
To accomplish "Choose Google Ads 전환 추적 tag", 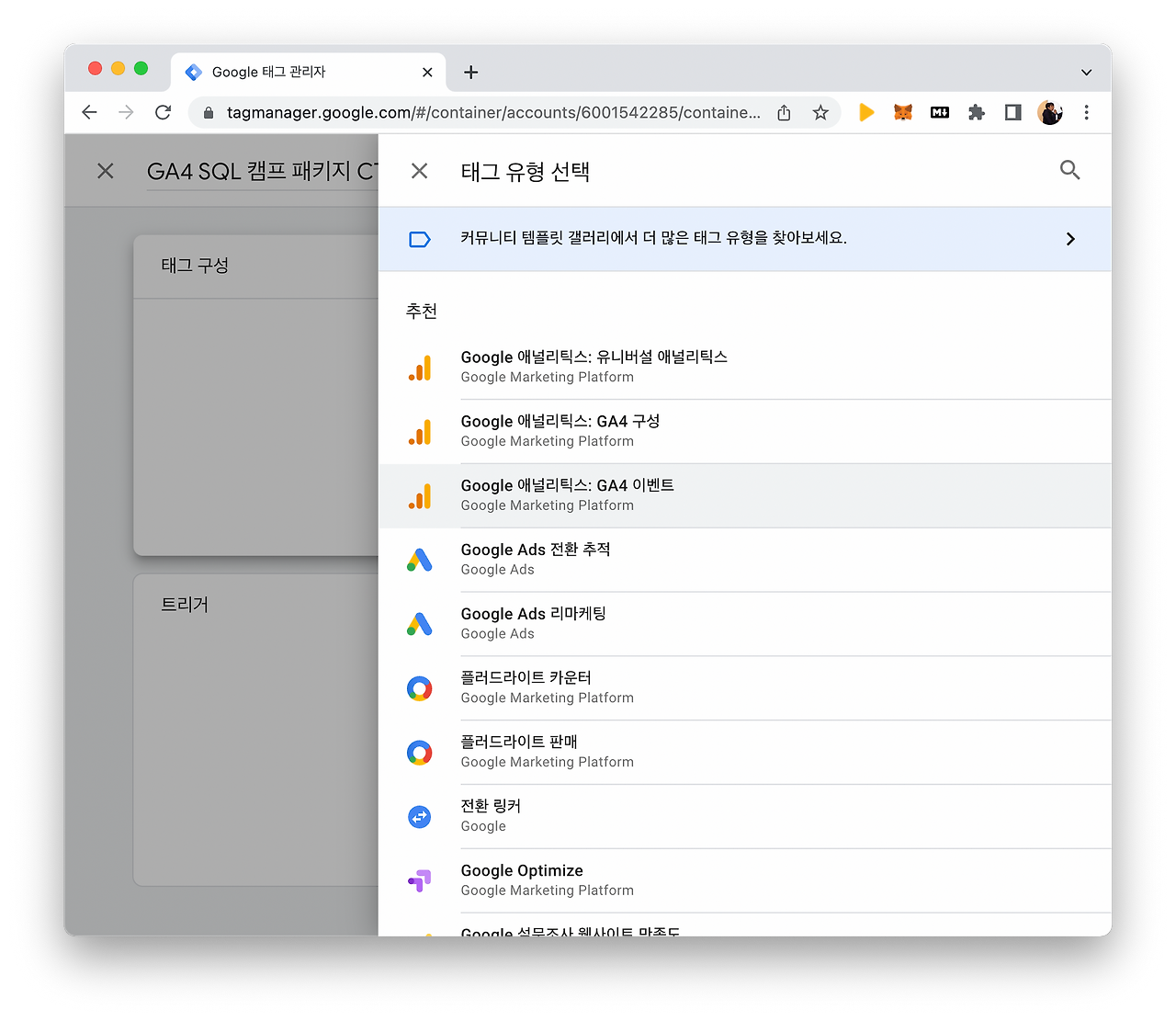I will click(x=744, y=560).
